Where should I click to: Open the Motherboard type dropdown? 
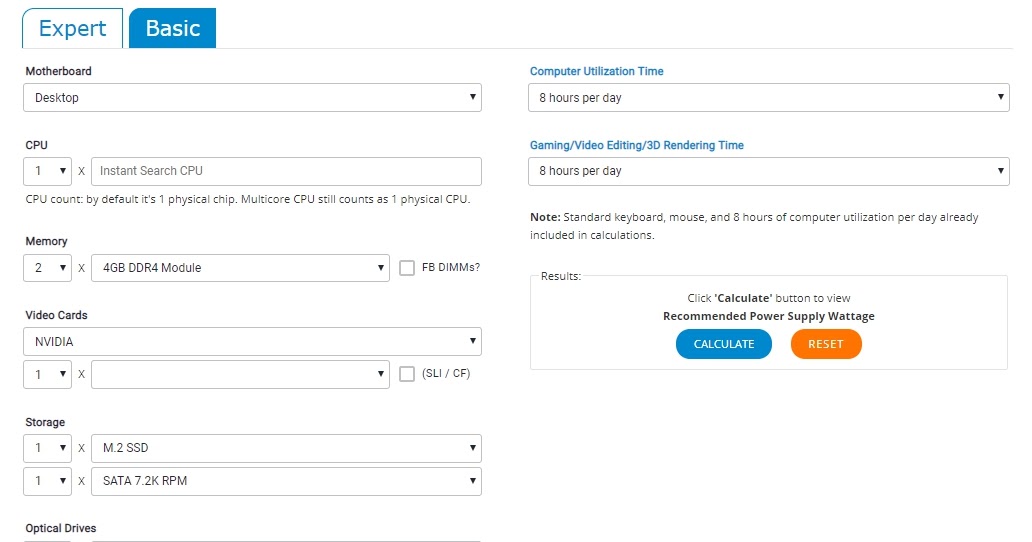coord(252,98)
